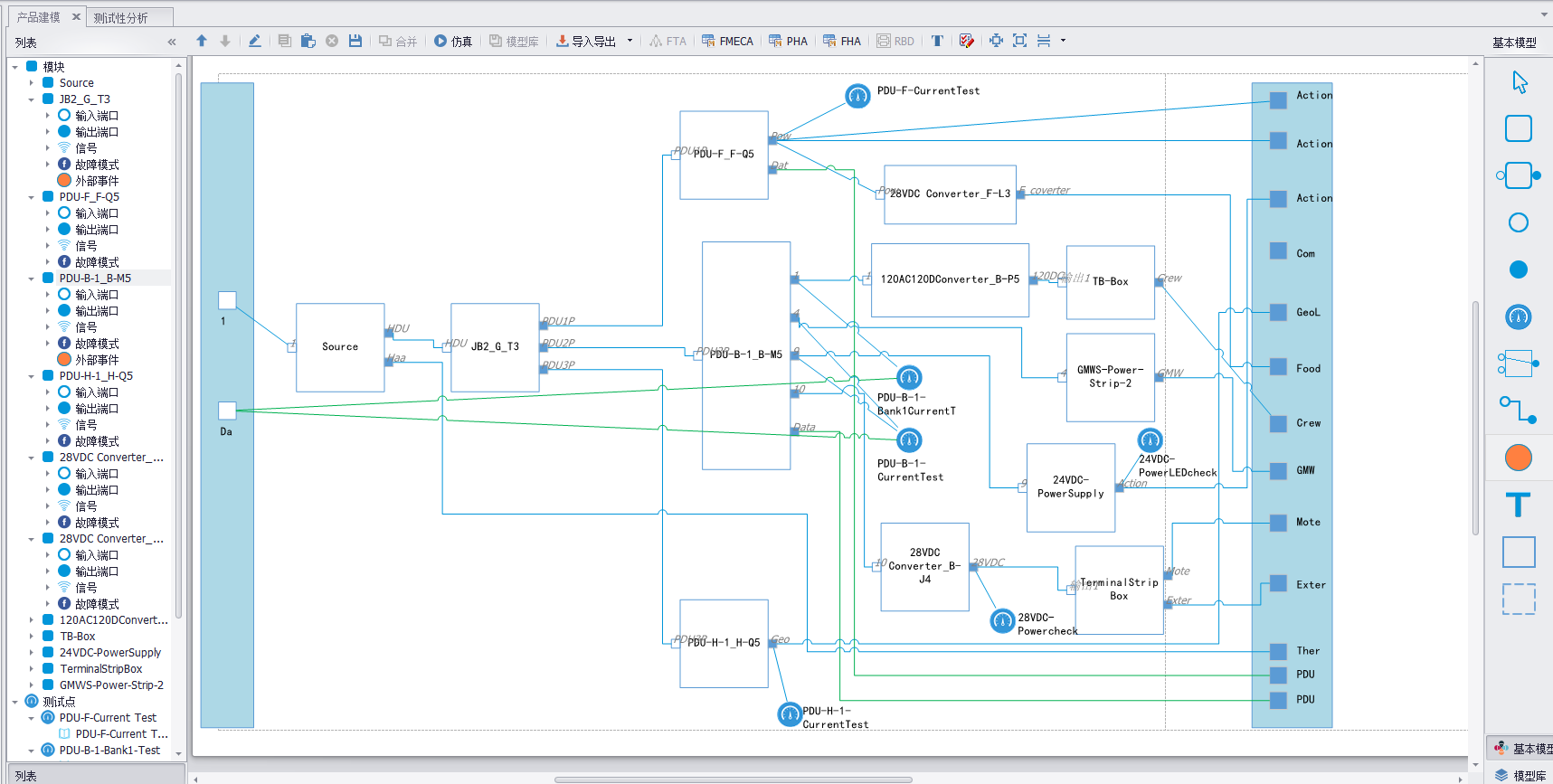This screenshot has height=784, width=1553.
Task: Select the hollow circle input port shape
Action: click(x=1519, y=222)
